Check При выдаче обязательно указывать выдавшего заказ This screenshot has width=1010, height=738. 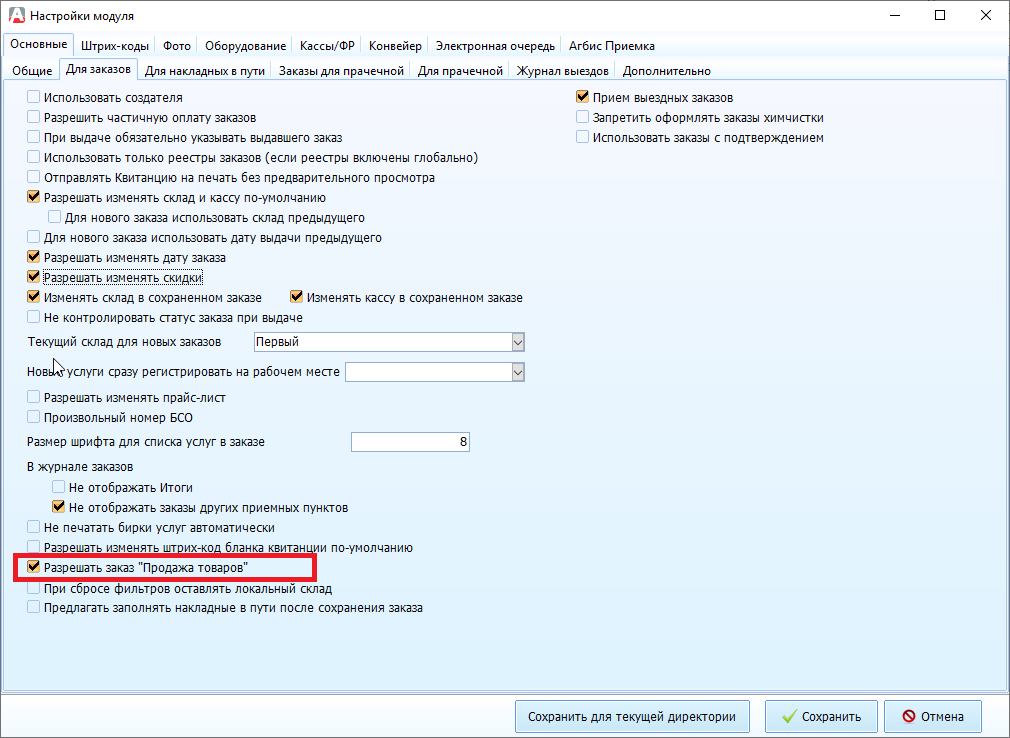click(x=33, y=137)
